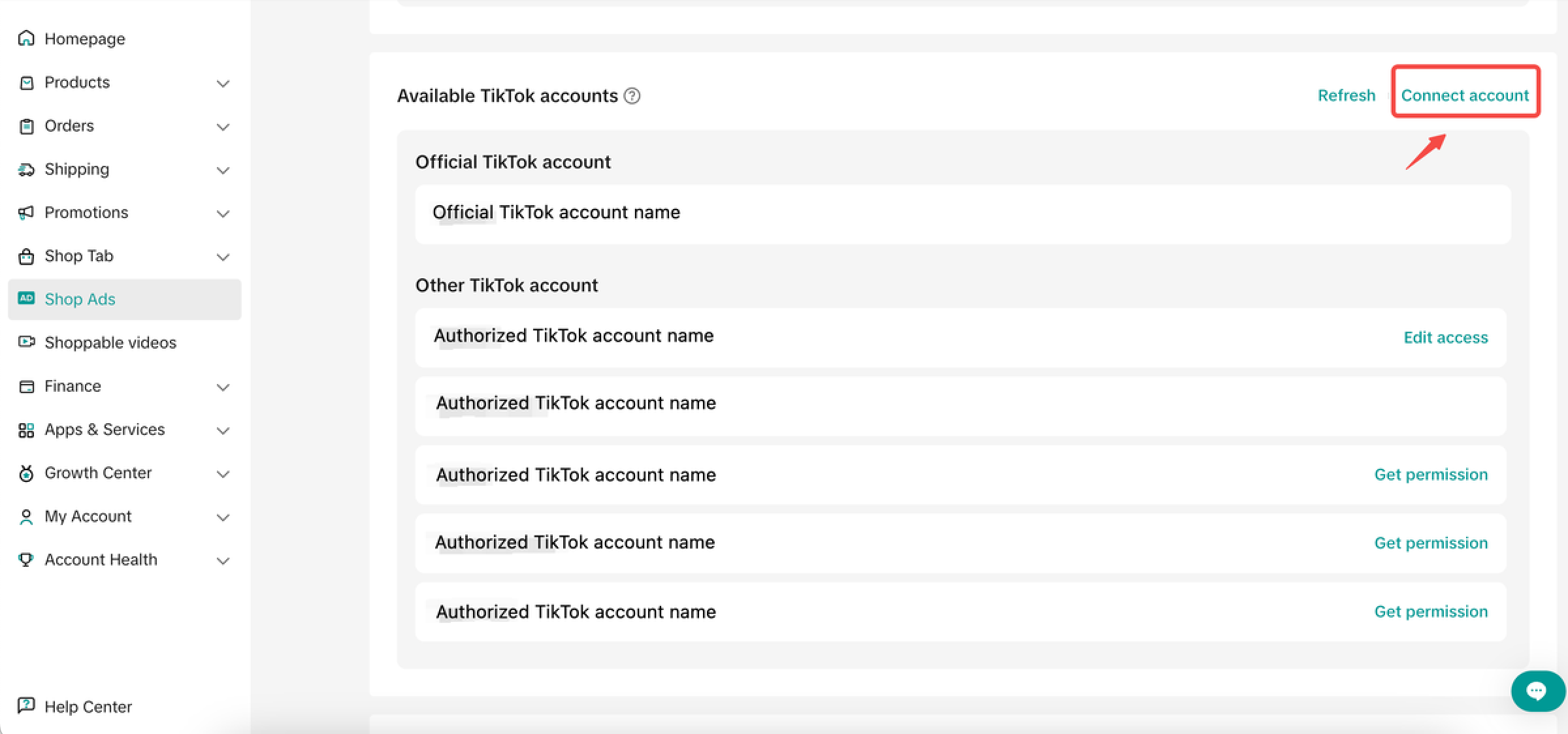Screen dimensions: 1568x734
Task: Expand the Products menu chevron
Action: [223, 84]
